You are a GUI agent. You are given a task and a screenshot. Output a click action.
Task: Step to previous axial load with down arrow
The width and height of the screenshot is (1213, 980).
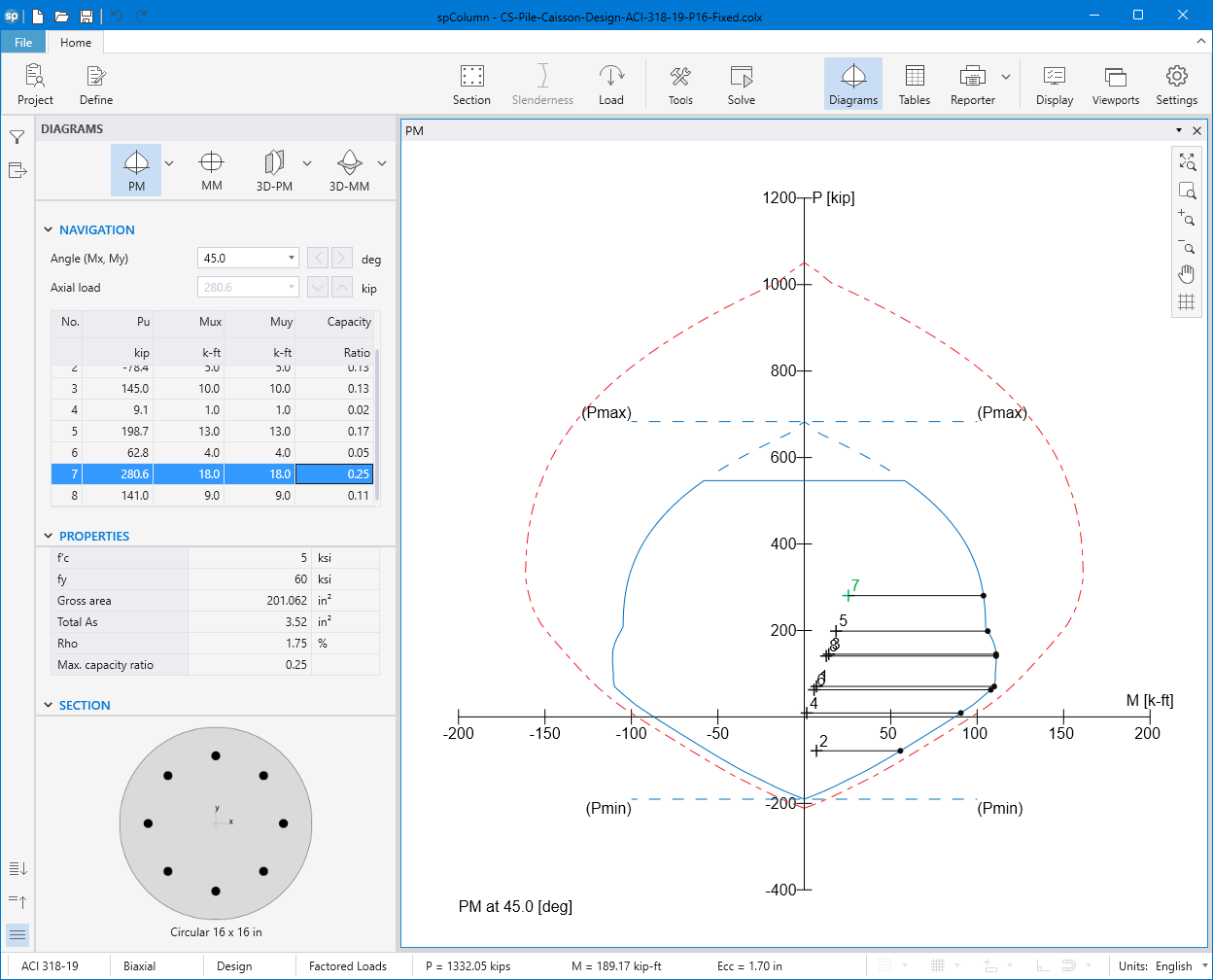[317, 287]
